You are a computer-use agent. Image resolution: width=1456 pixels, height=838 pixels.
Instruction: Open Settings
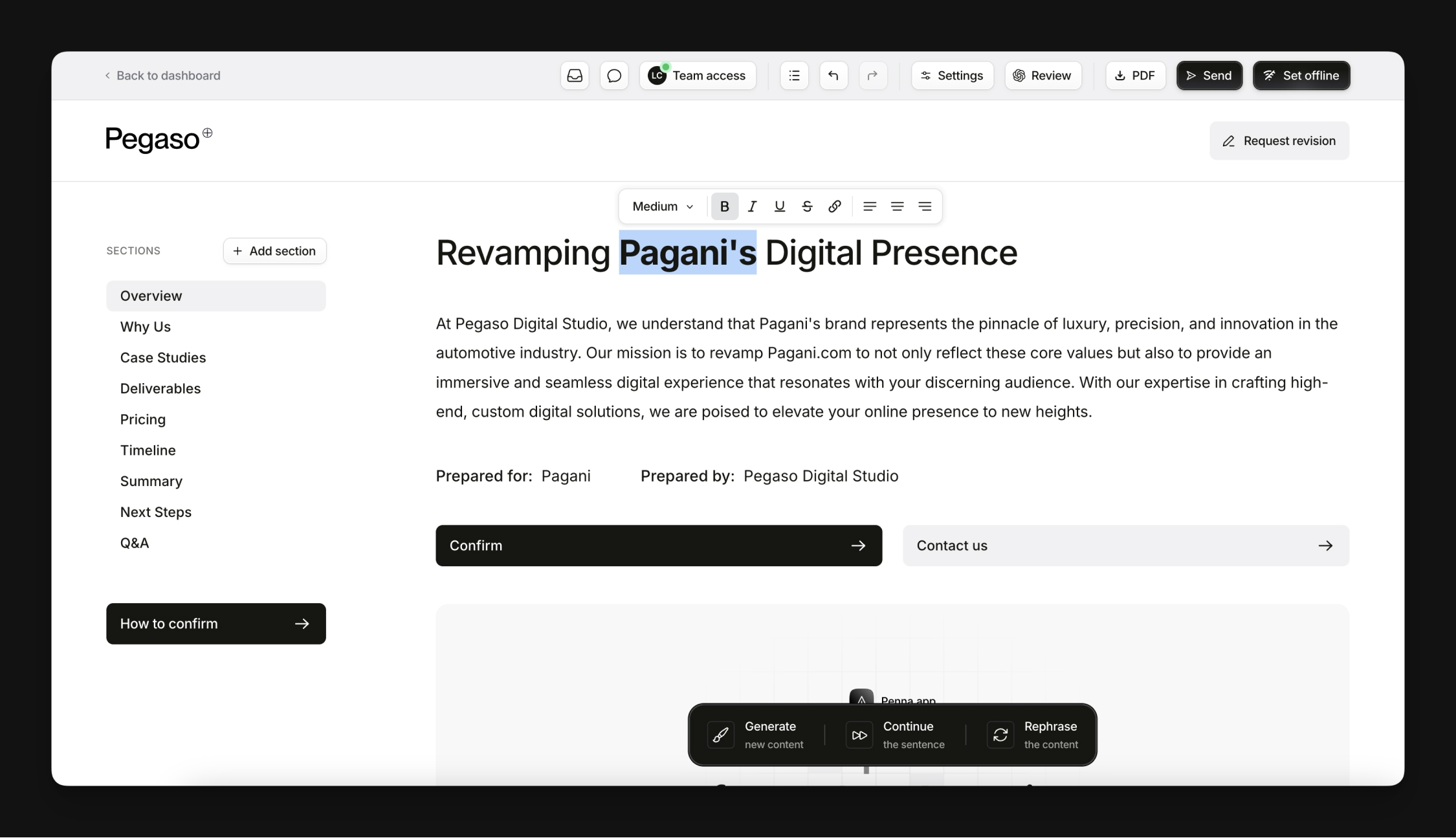[x=953, y=76]
